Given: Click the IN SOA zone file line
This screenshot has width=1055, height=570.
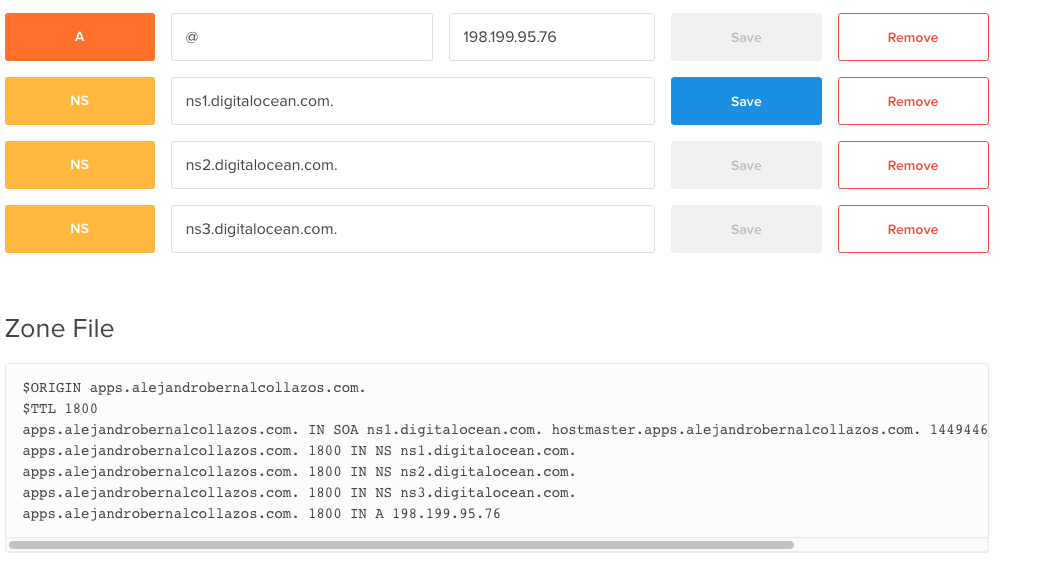Looking at the screenshot, I should 505,429.
